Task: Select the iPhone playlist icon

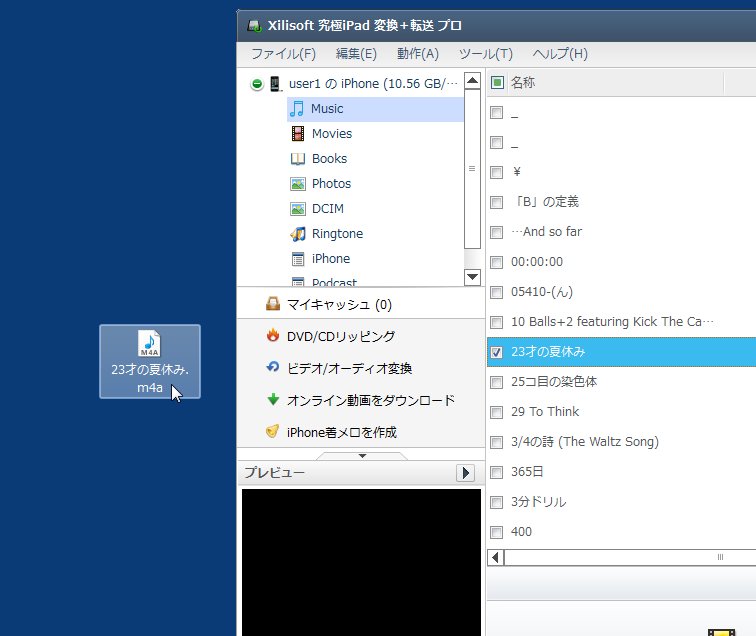Action: coord(298,259)
